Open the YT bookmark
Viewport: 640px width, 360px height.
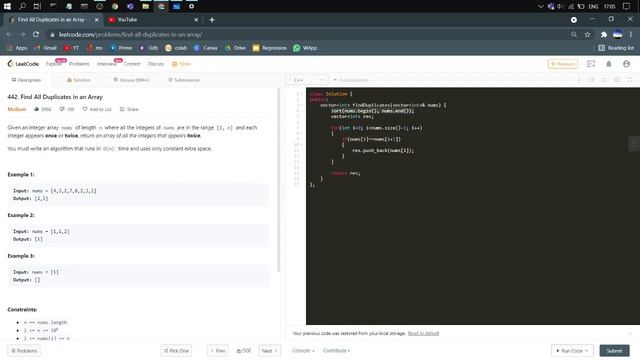click(71, 48)
